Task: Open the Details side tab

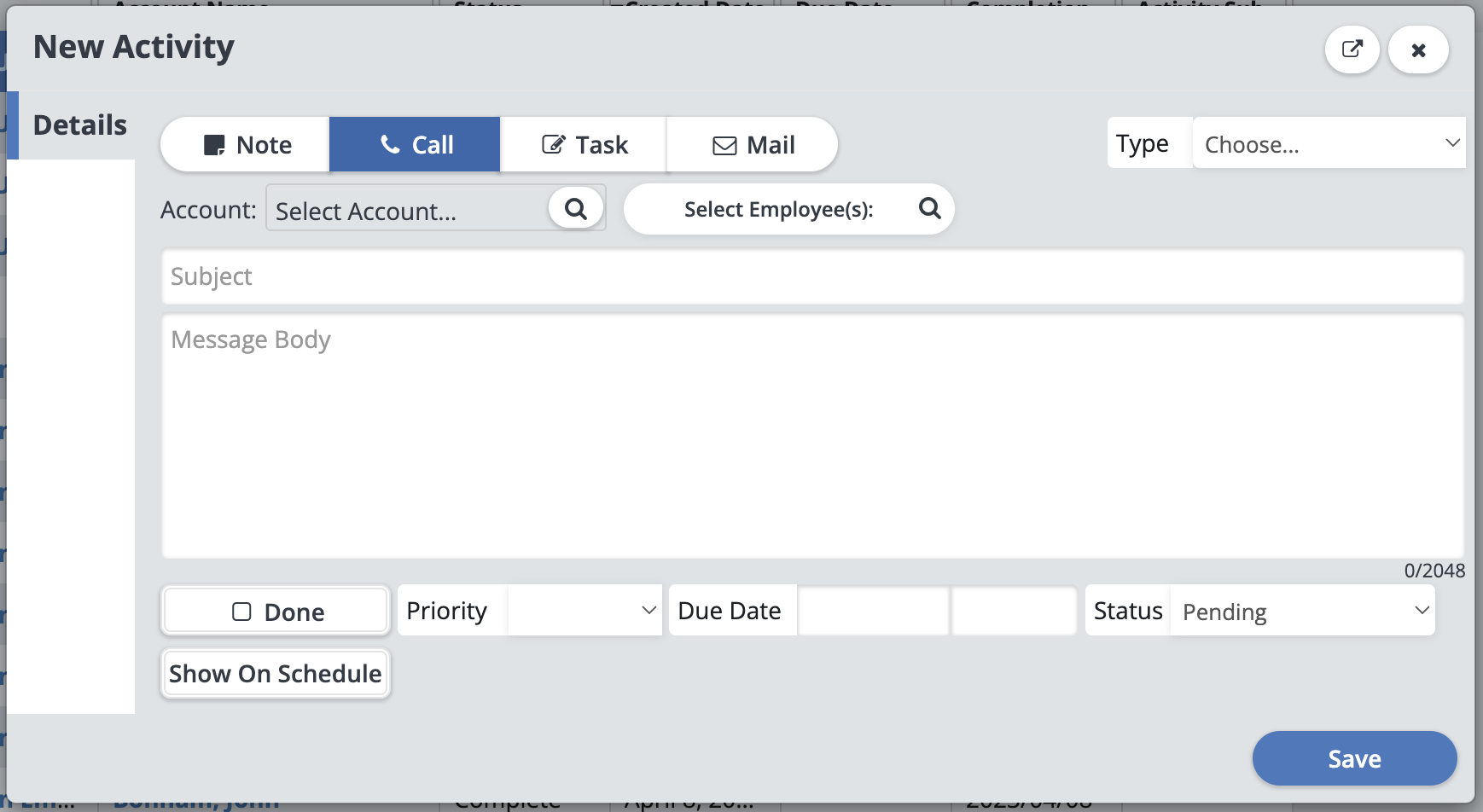Action: tap(79, 125)
